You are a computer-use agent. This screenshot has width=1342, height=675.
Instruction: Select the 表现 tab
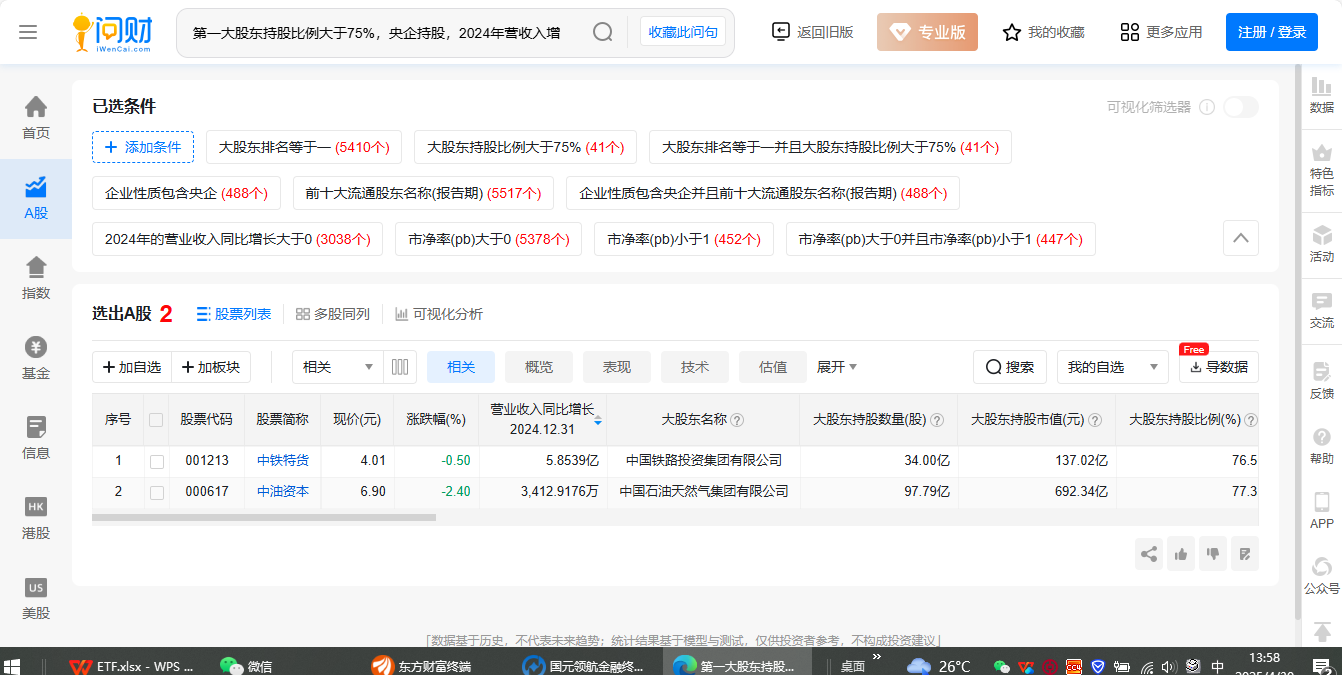[x=617, y=367]
